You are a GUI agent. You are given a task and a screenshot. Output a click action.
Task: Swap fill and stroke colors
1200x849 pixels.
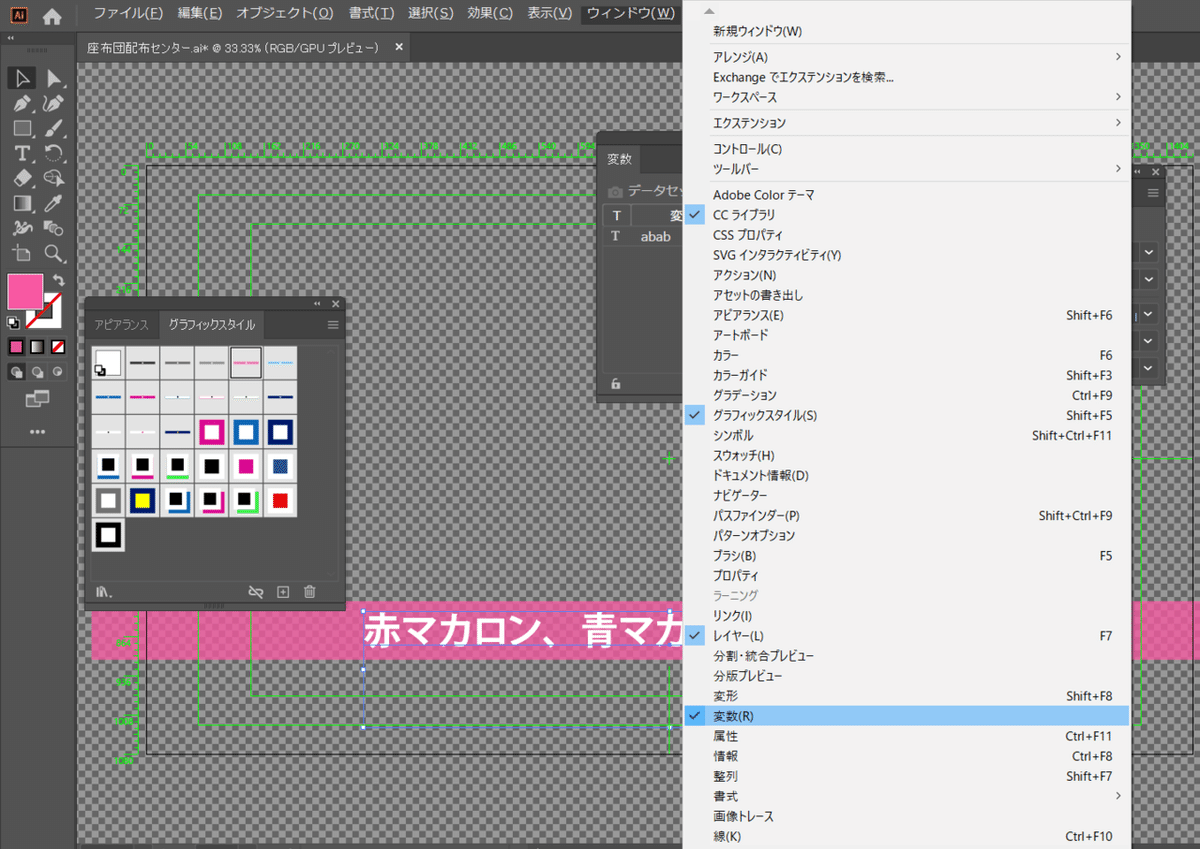(x=59, y=280)
